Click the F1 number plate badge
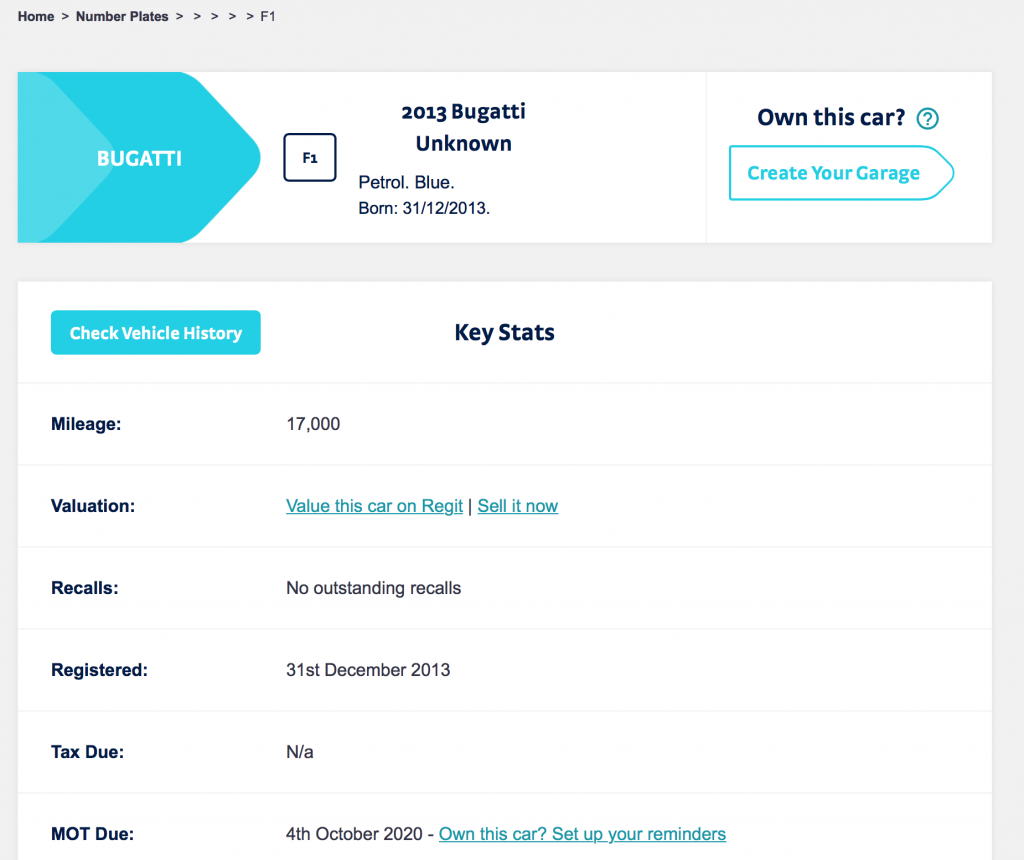The height and width of the screenshot is (860, 1024). point(310,157)
